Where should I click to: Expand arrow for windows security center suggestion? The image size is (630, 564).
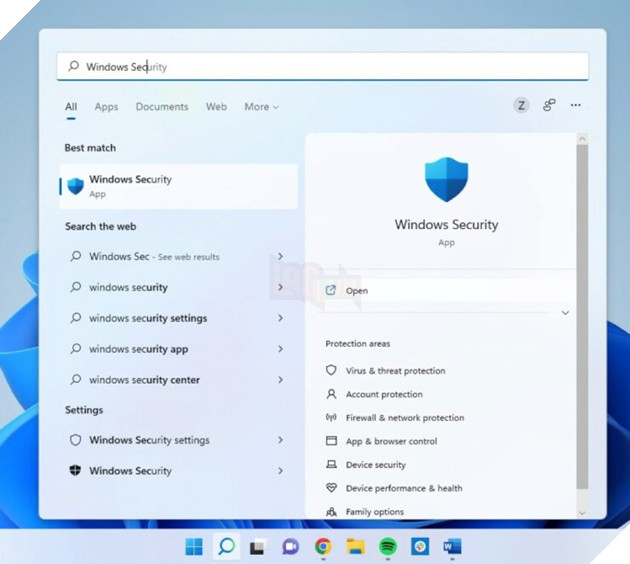tap(280, 380)
